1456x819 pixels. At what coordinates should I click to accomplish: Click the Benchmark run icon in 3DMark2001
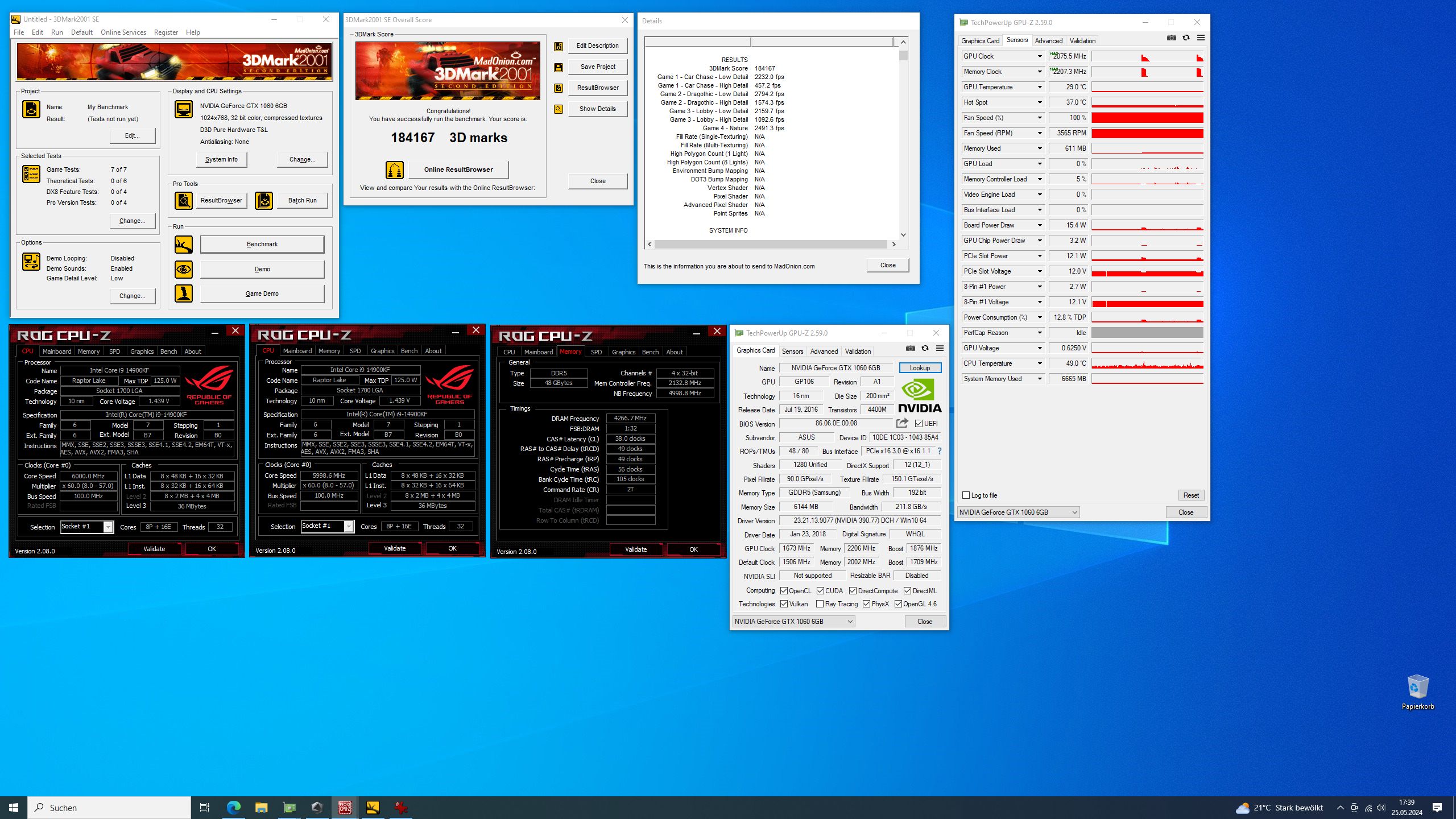click(x=183, y=245)
